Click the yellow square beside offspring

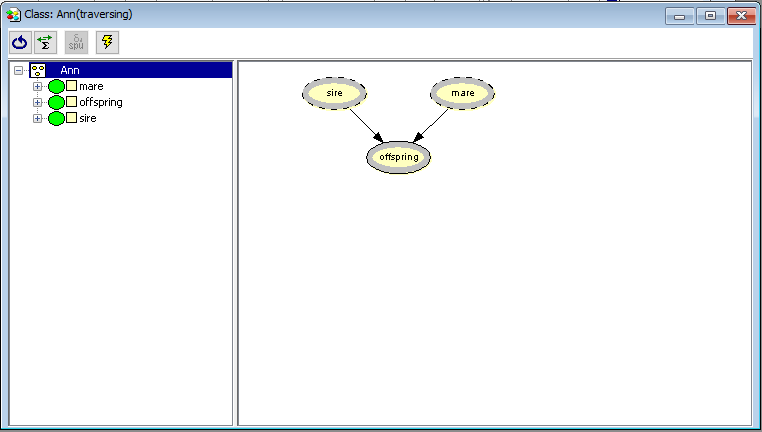(x=71, y=102)
